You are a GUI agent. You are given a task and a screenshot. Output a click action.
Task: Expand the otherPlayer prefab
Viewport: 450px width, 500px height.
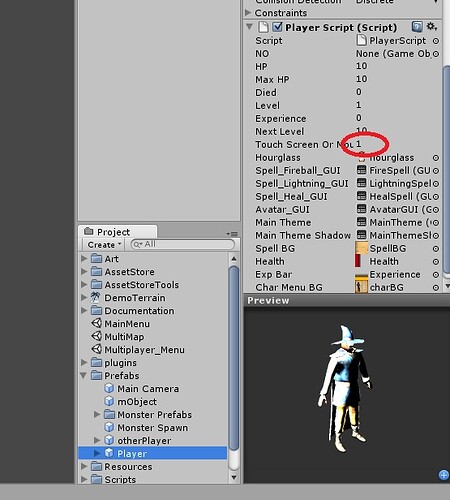click(97, 441)
